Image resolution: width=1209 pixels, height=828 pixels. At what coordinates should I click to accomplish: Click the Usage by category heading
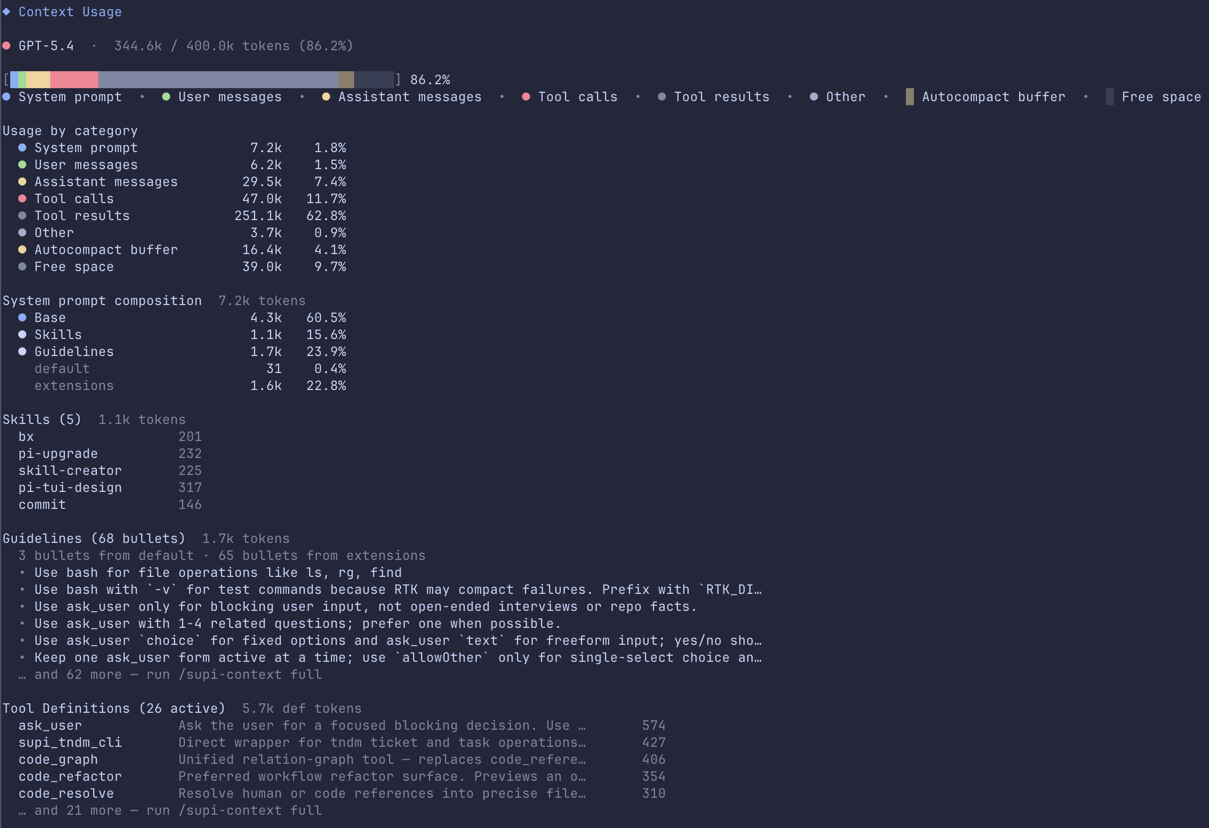point(70,131)
